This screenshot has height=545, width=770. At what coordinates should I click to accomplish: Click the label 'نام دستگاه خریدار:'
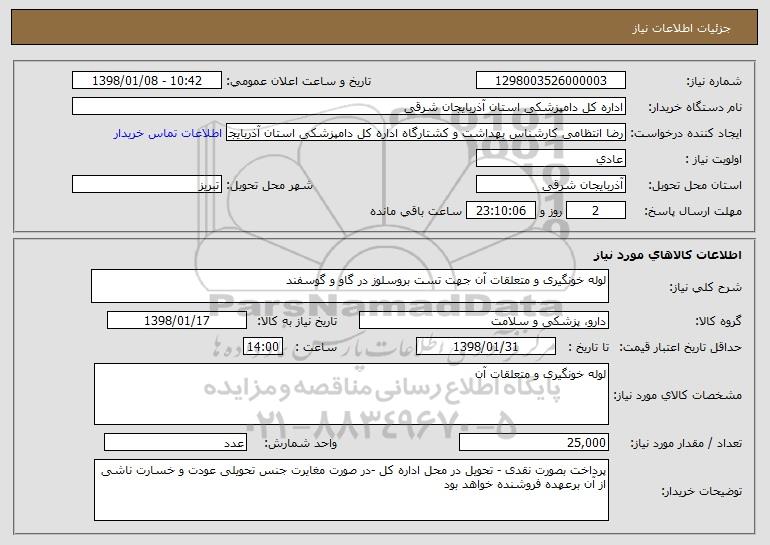click(695, 107)
